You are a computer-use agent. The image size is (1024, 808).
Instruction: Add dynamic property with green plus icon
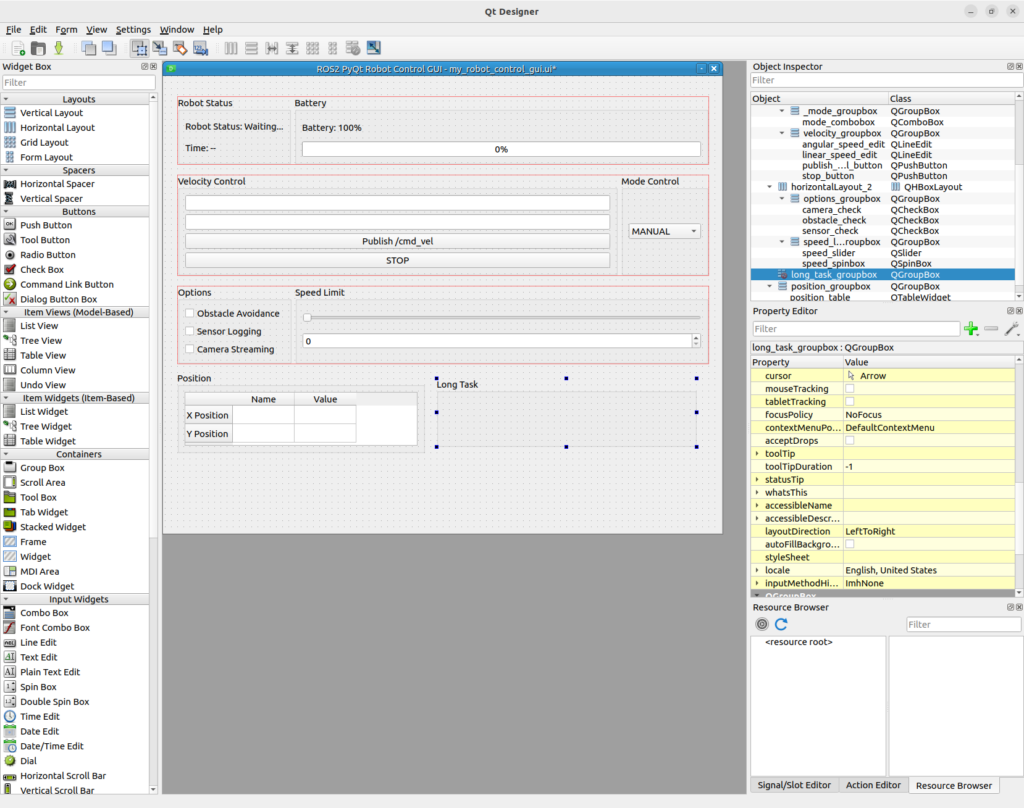(x=971, y=329)
